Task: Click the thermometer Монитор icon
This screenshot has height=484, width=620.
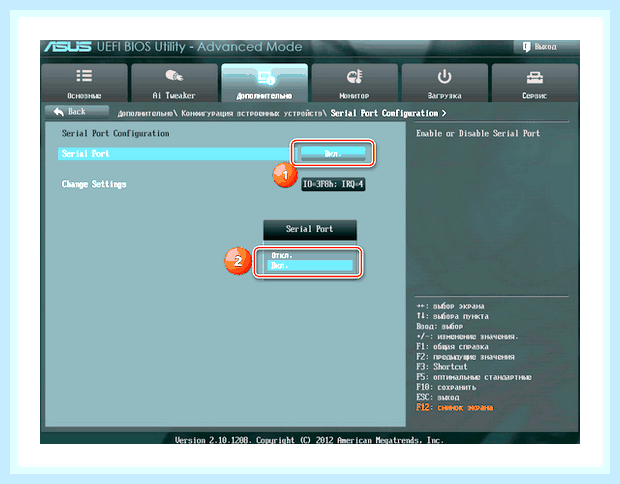Action: point(355,76)
